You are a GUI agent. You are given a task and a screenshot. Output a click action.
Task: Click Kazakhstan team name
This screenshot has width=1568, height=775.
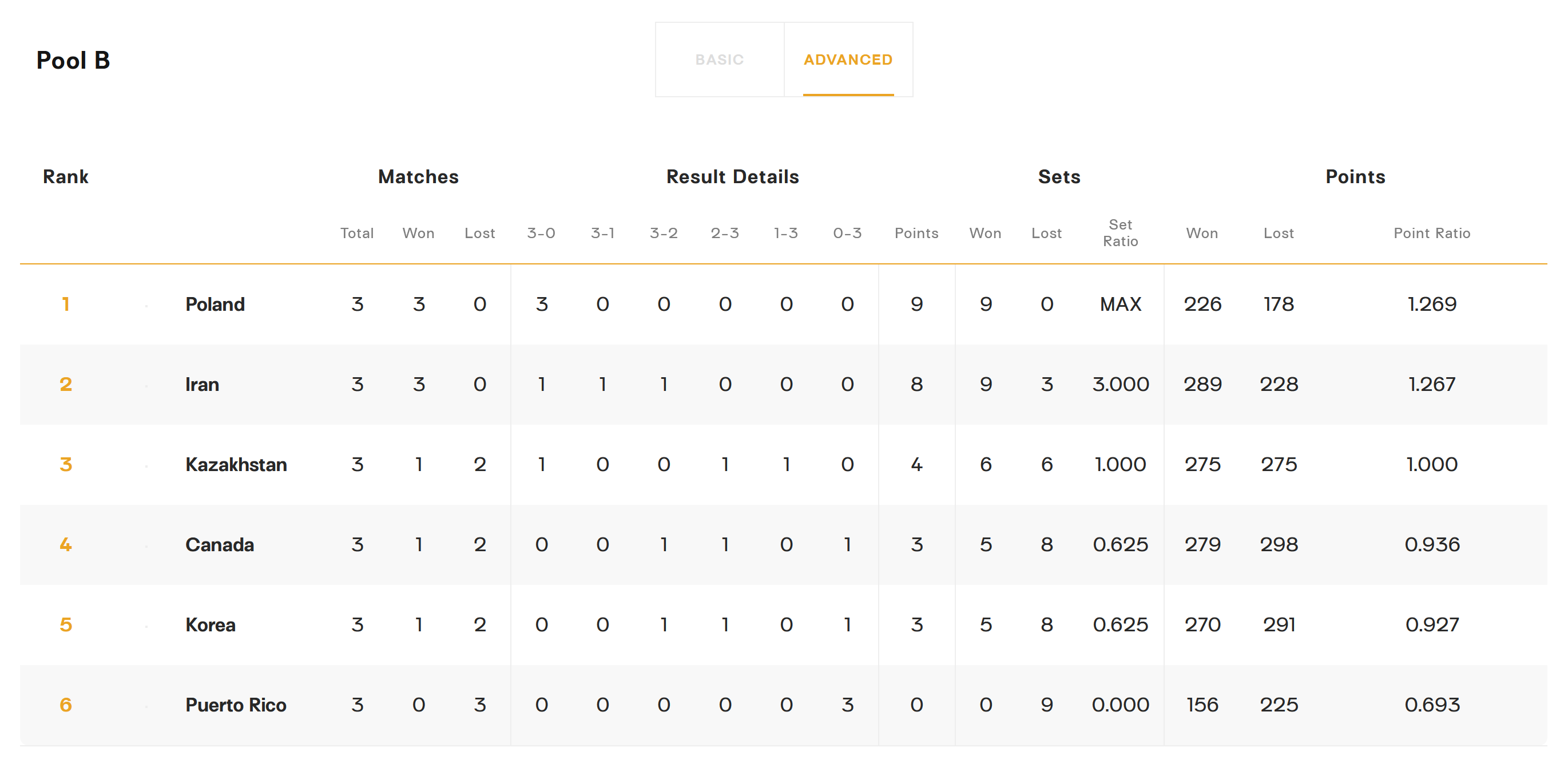[x=236, y=464]
